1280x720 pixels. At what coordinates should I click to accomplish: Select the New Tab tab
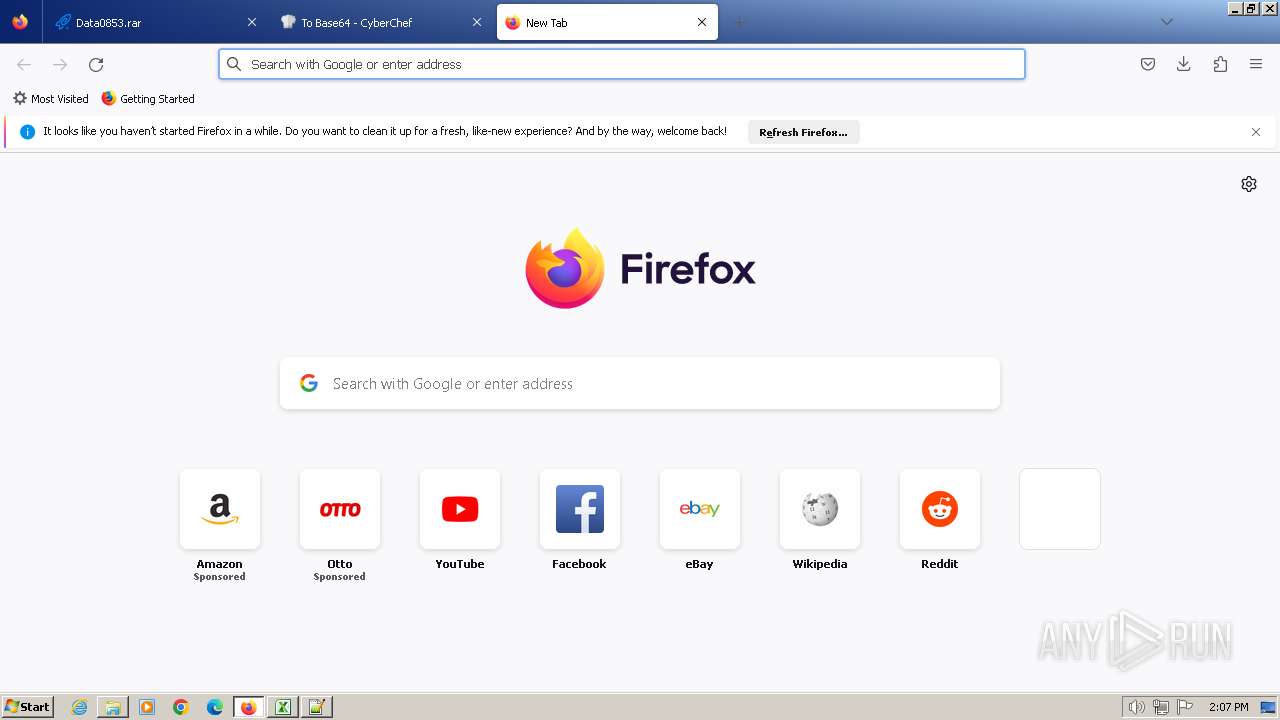[x=607, y=22]
